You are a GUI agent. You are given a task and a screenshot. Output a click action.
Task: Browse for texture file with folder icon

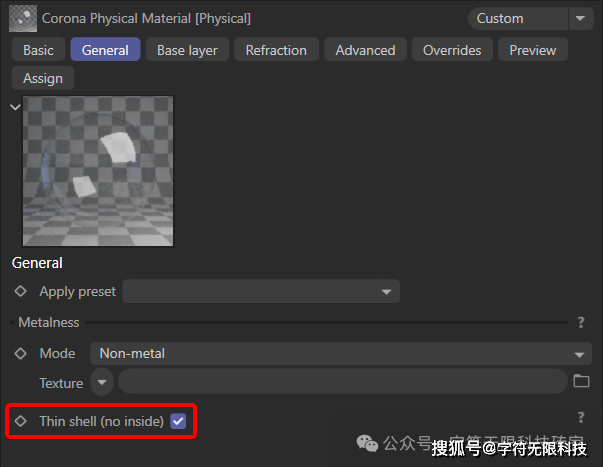[582, 381]
